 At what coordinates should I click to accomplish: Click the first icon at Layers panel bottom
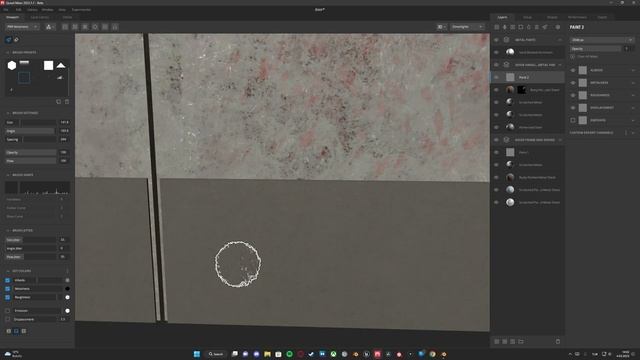pyautogui.click(x=497, y=342)
